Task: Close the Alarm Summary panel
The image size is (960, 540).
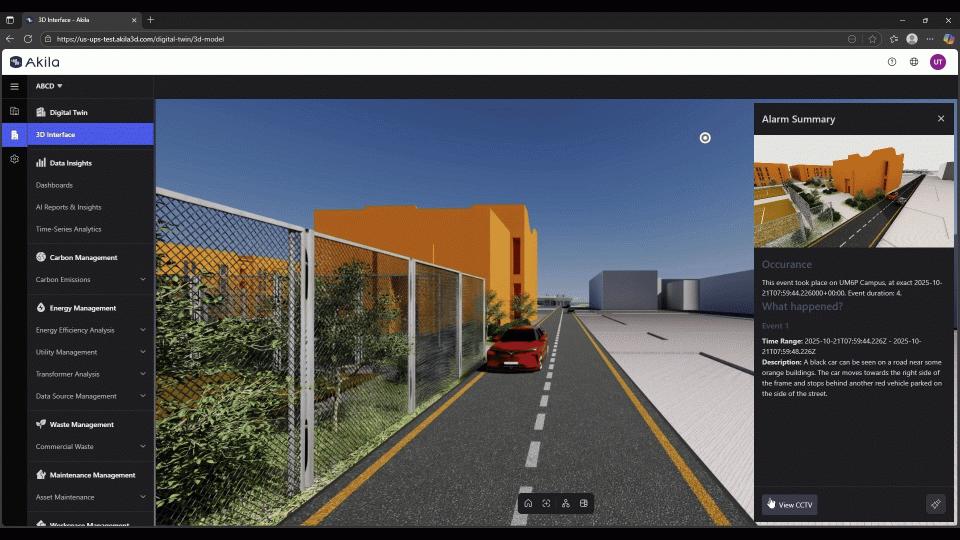Action: coord(940,119)
